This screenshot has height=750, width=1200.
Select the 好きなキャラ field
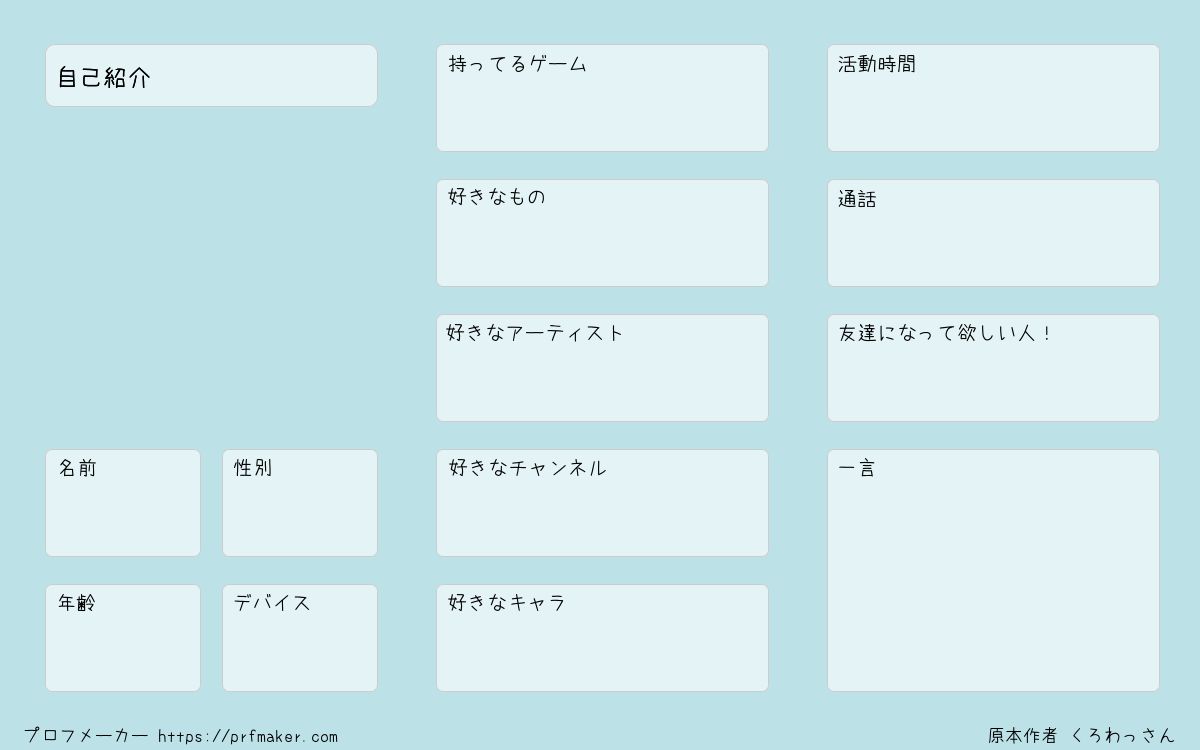point(602,638)
